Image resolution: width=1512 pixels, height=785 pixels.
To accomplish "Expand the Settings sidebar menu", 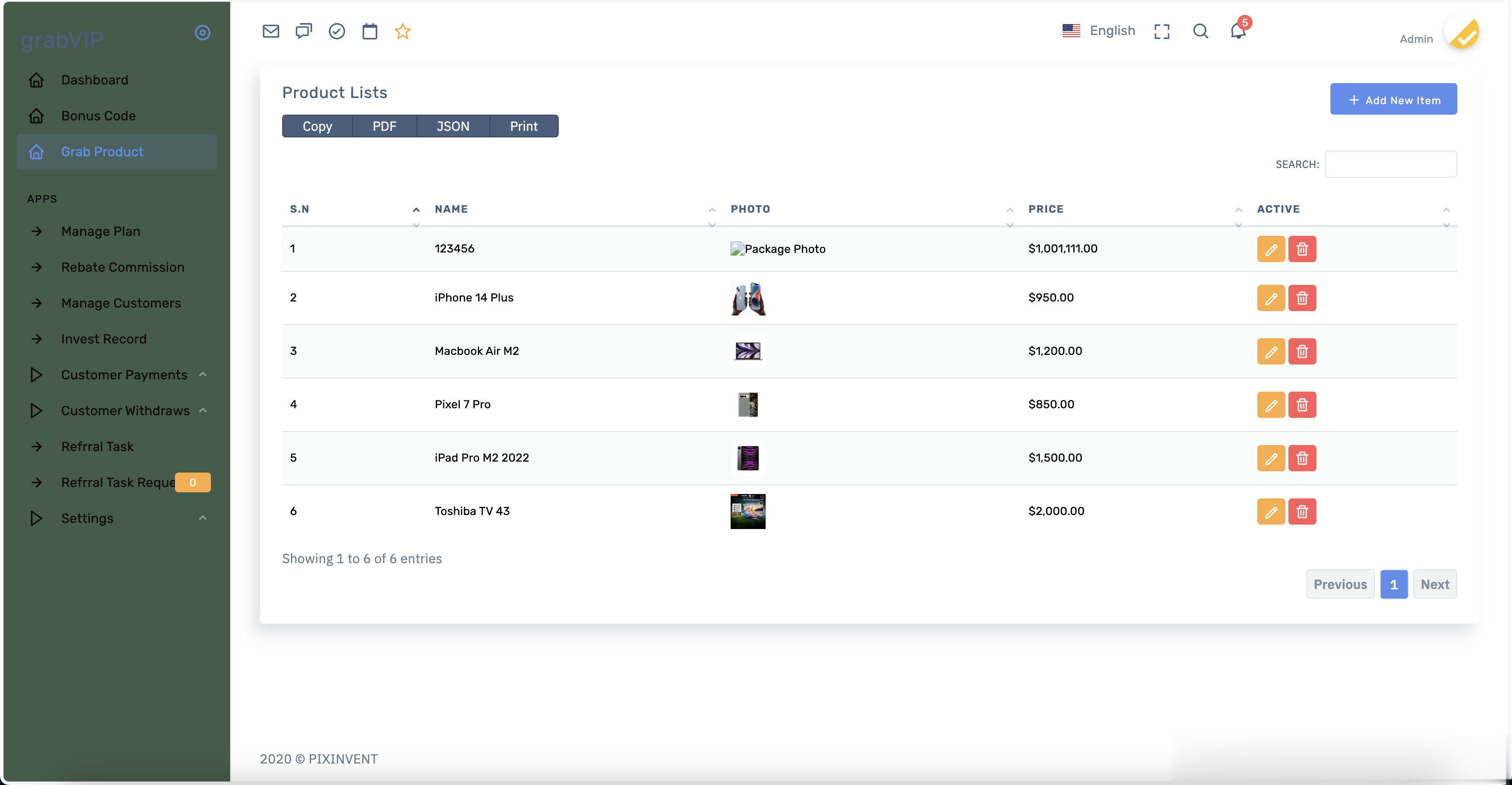I will (x=87, y=518).
